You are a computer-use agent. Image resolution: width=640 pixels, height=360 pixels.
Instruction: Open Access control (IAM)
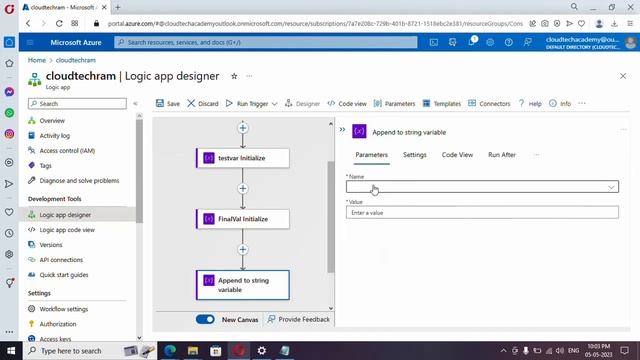tap(67, 151)
